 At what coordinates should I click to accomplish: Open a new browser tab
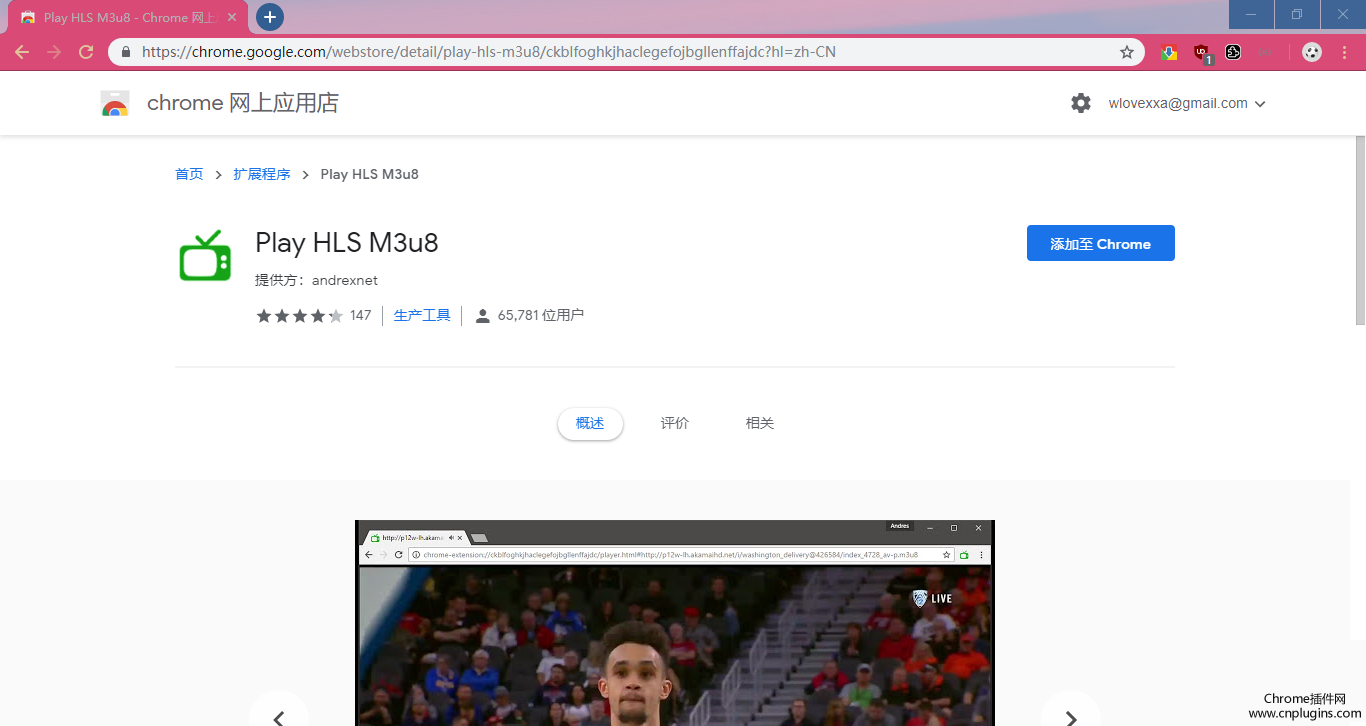[269, 17]
